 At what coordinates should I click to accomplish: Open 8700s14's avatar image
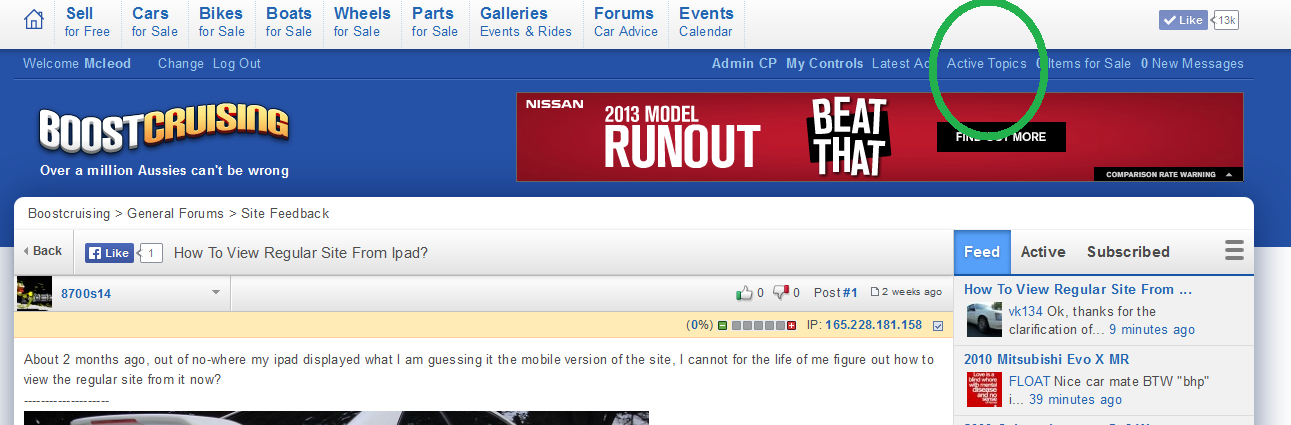coord(35,293)
